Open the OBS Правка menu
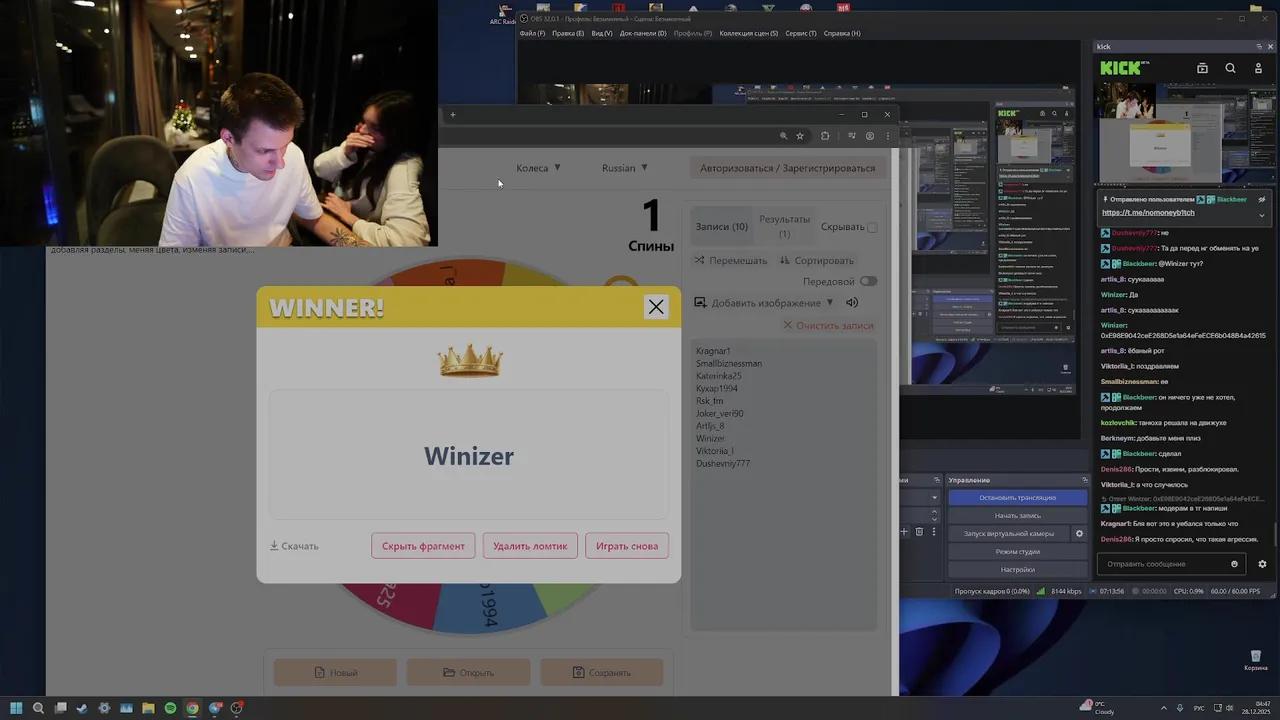 (x=568, y=33)
